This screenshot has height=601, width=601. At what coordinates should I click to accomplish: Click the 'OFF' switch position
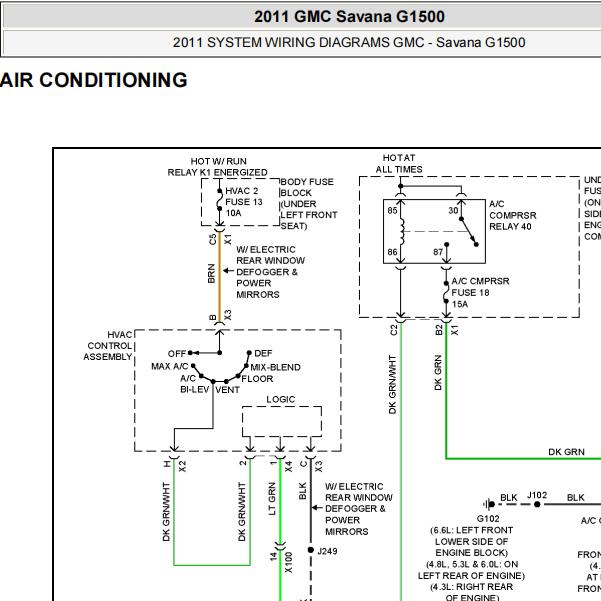pos(177,353)
